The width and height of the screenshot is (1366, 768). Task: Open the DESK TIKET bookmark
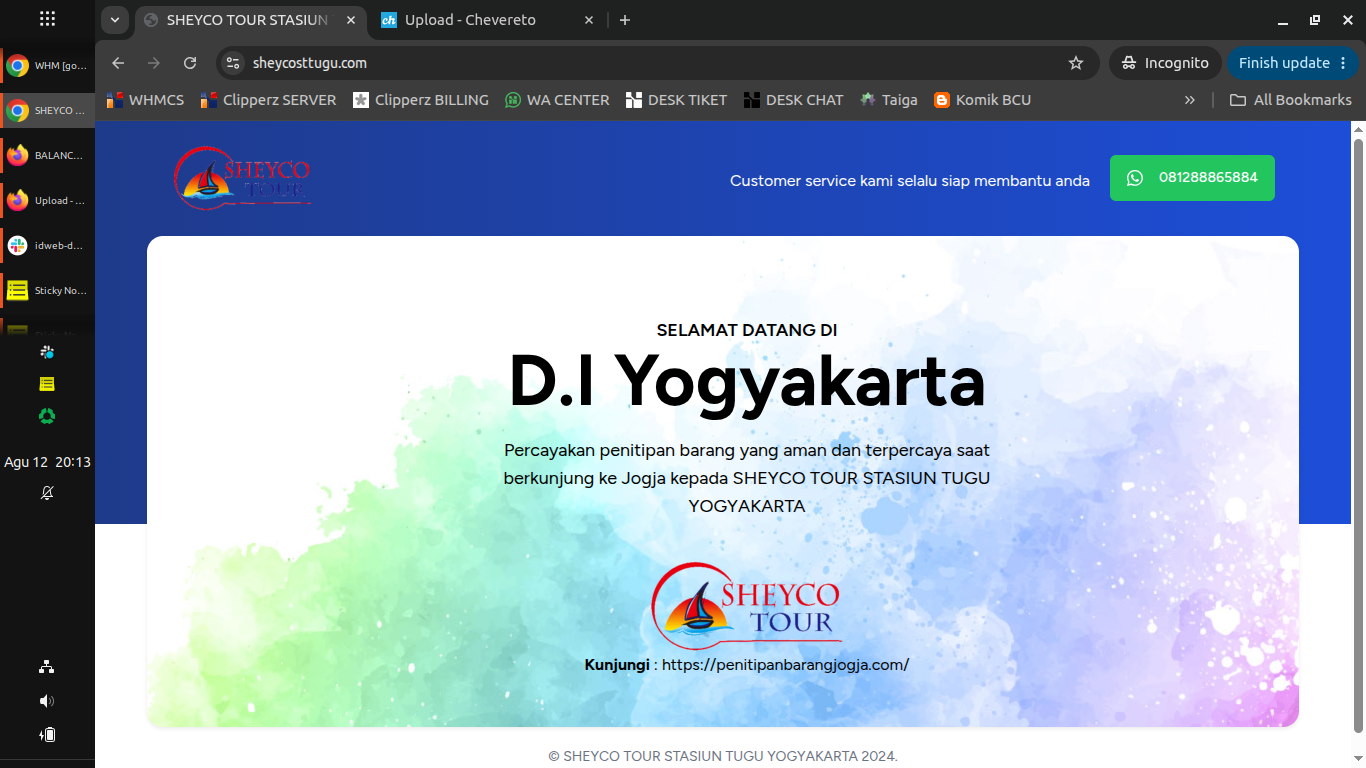[x=676, y=100]
